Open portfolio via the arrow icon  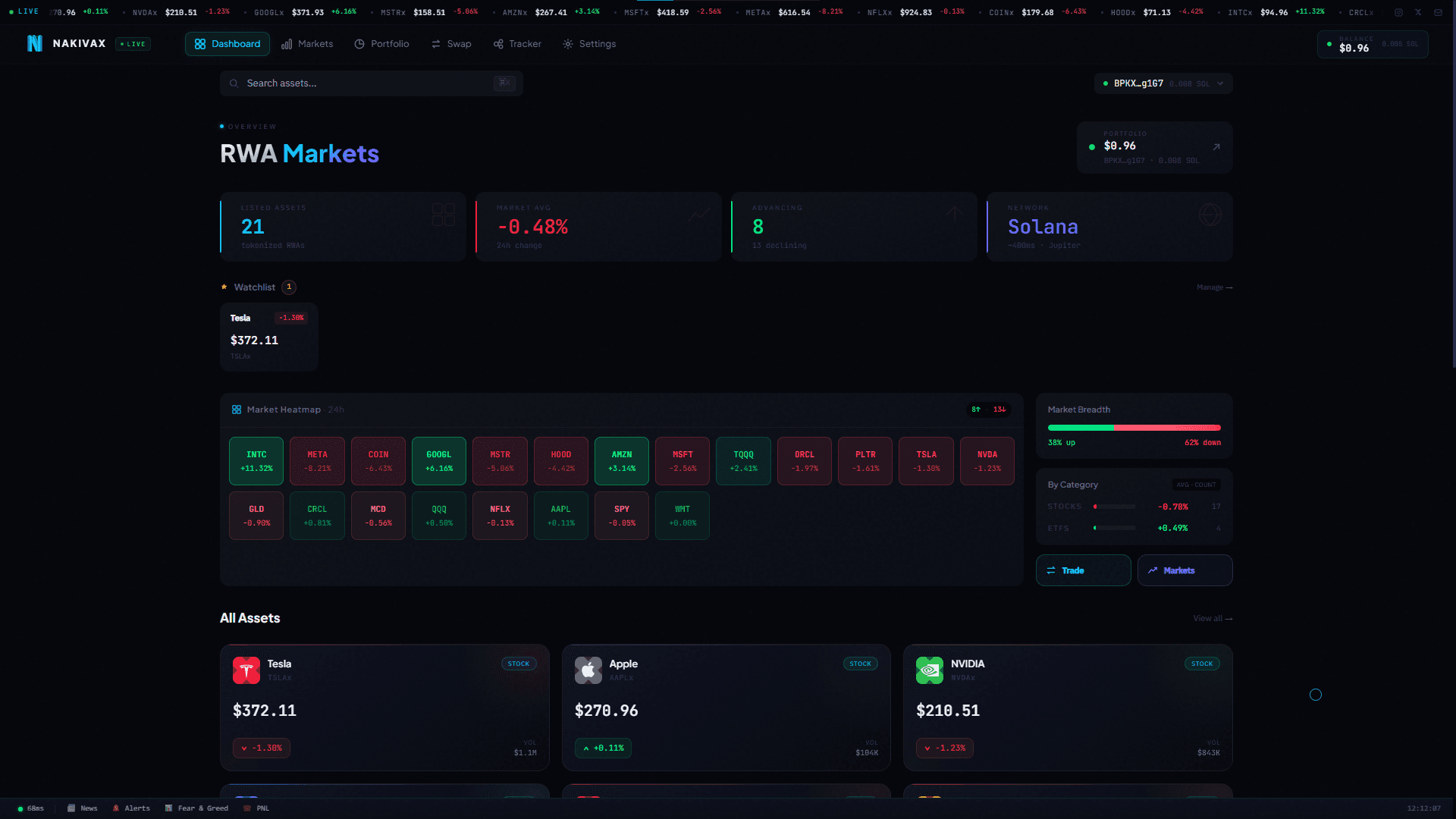[x=1216, y=146]
